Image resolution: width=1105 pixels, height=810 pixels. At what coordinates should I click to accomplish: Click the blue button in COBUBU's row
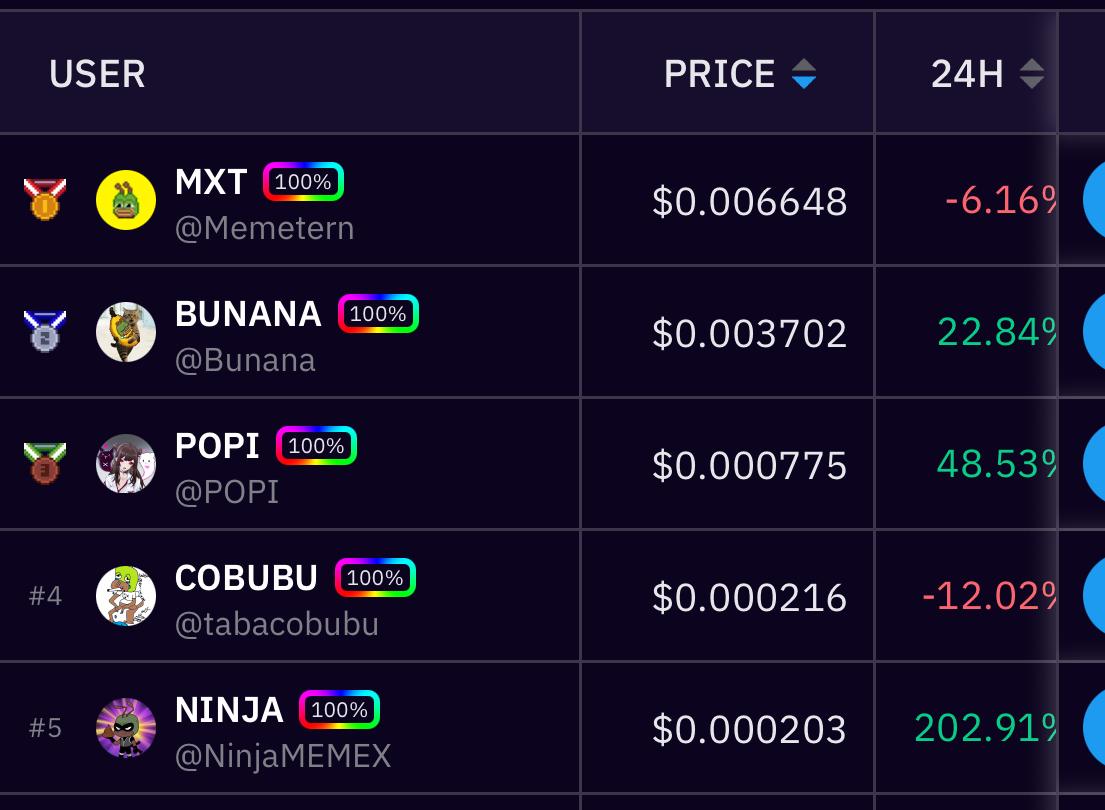pyautogui.click(x=1094, y=596)
